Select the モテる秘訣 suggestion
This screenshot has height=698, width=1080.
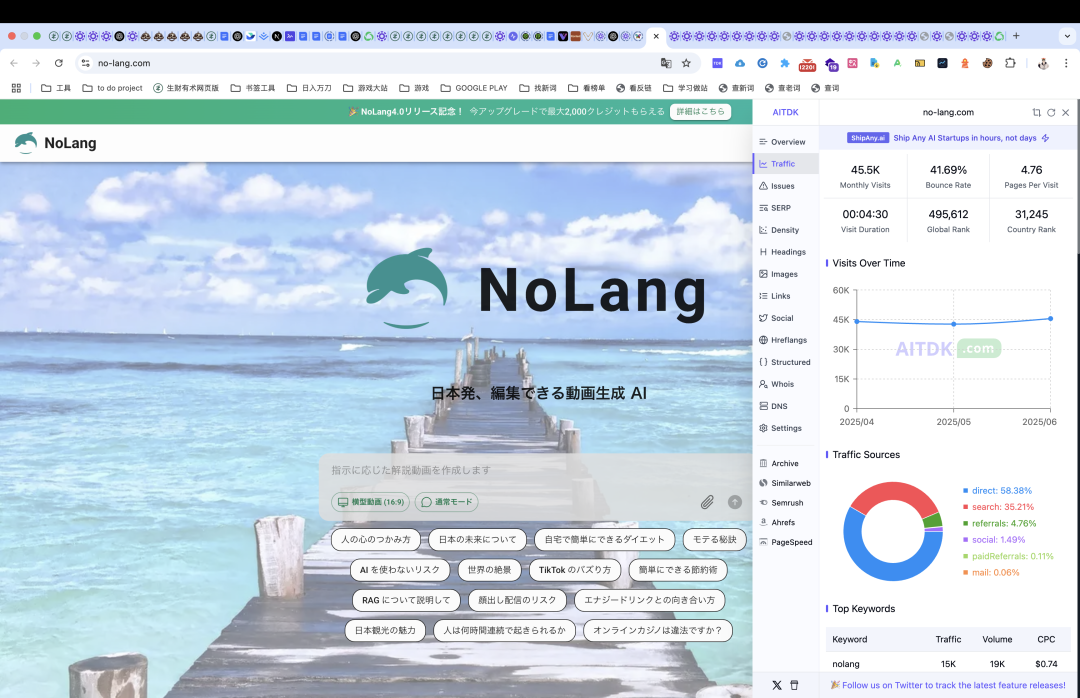tap(715, 540)
